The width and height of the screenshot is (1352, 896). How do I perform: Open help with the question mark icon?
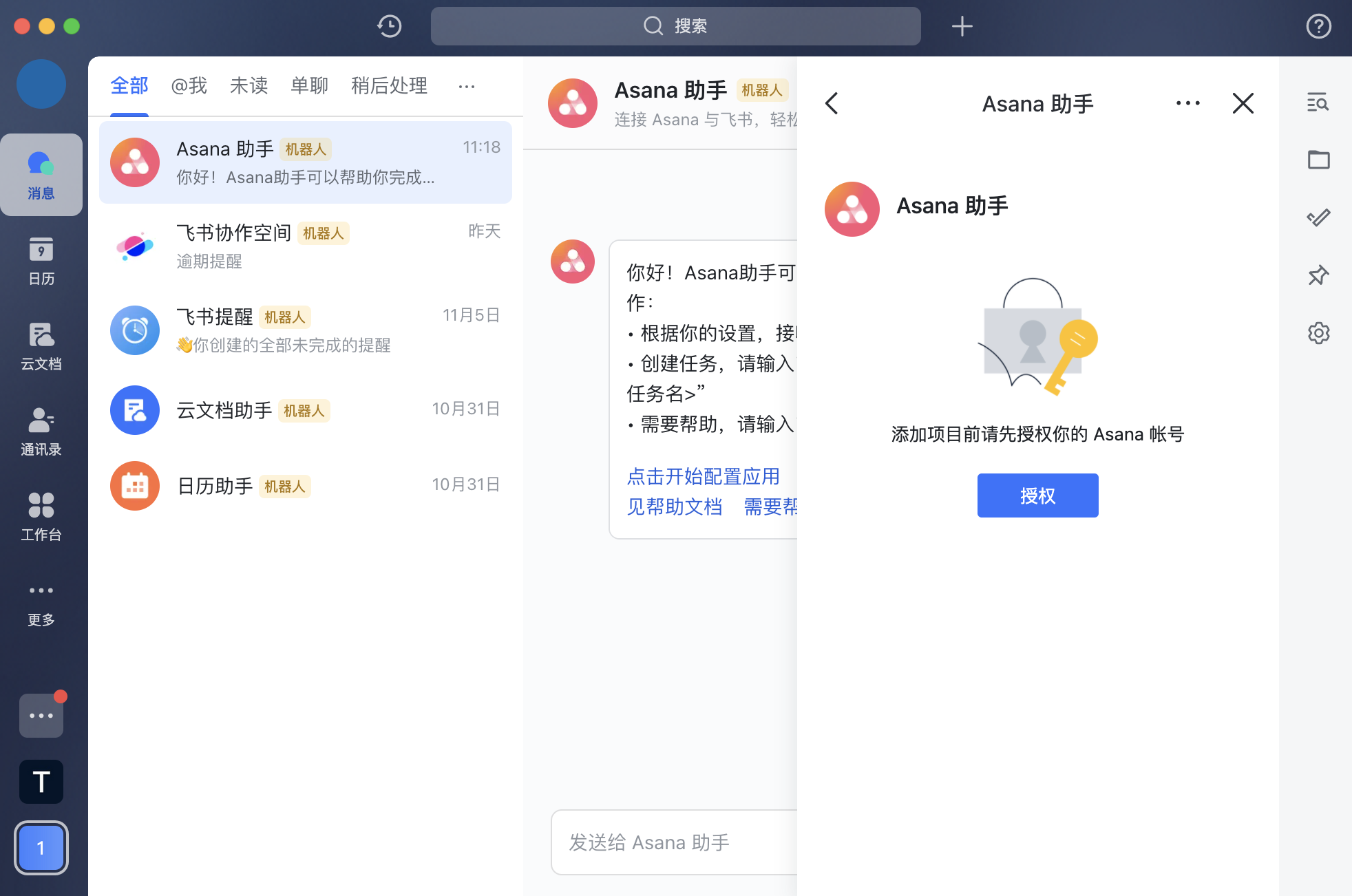(x=1318, y=26)
